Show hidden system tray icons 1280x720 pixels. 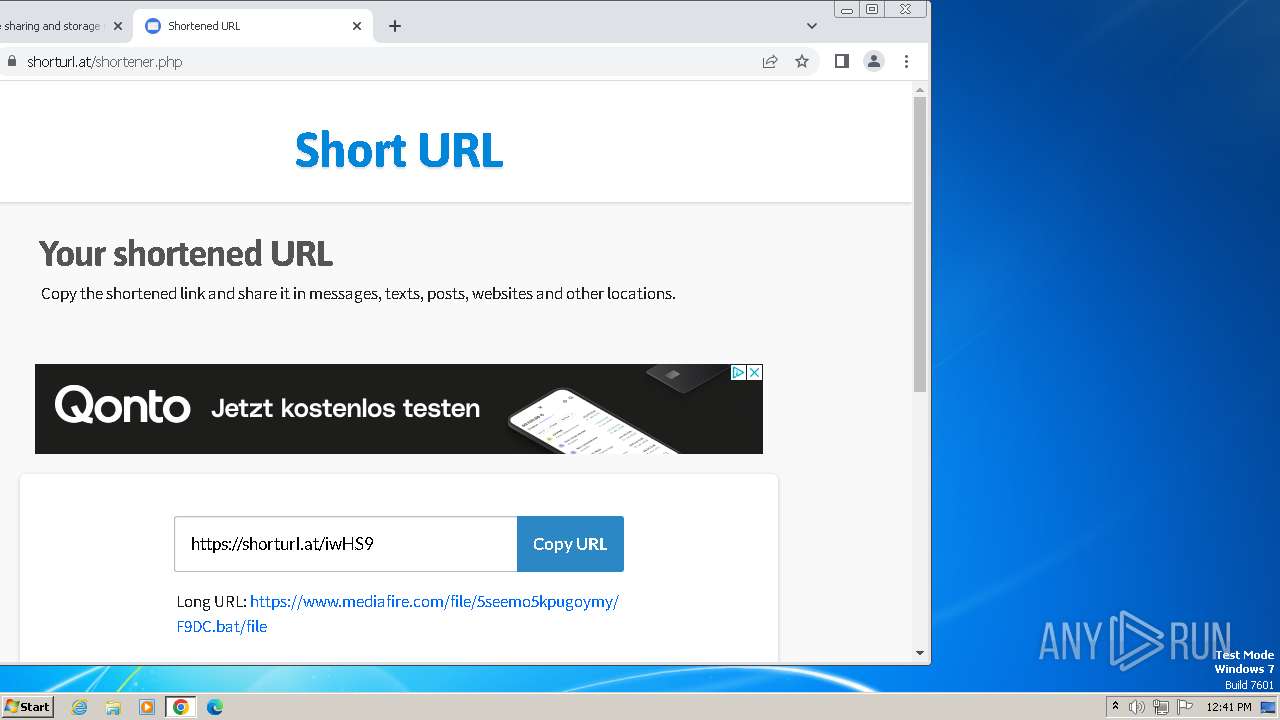1115,707
